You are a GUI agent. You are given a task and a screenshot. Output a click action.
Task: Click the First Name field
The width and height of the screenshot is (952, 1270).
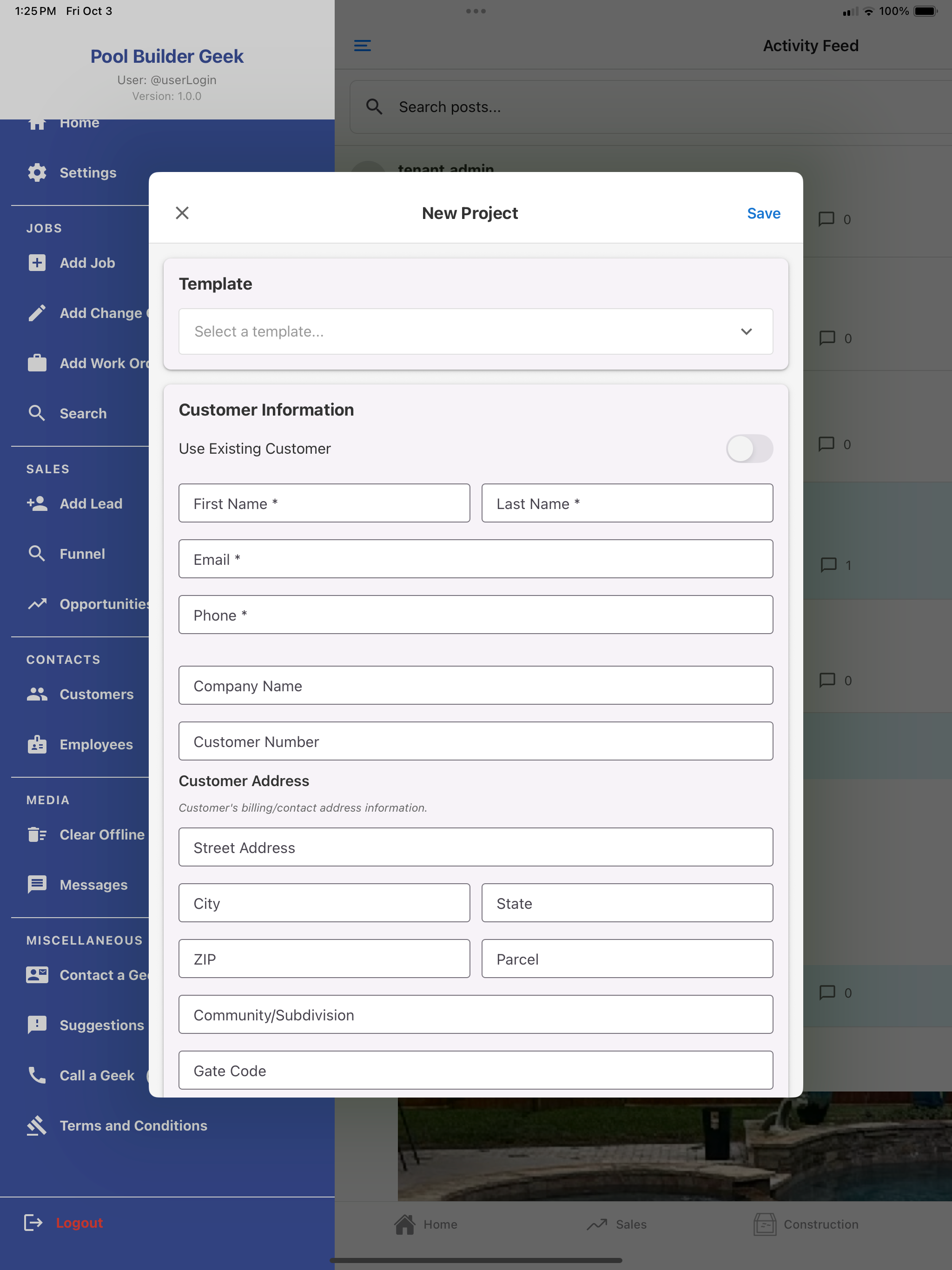pos(324,503)
